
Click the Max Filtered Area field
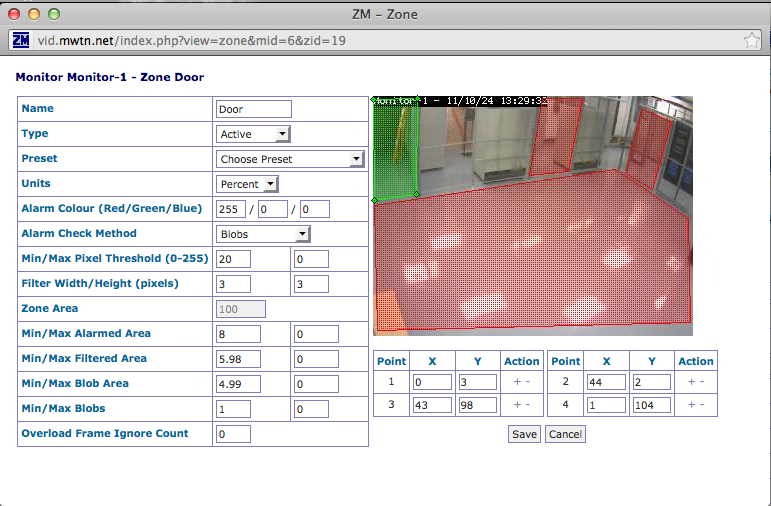(x=316, y=359)
